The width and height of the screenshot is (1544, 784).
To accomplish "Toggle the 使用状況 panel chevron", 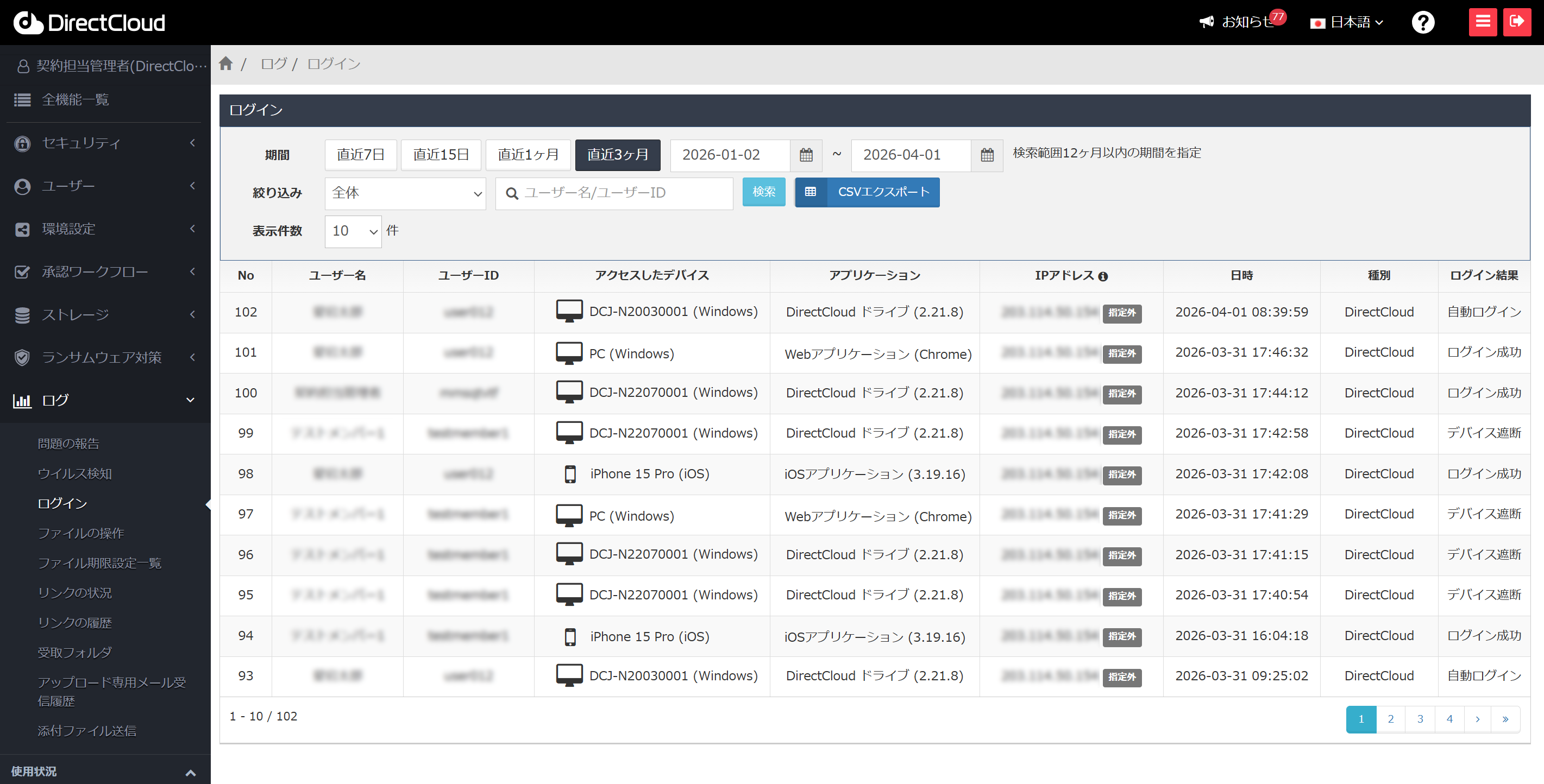I will point(191,773).
